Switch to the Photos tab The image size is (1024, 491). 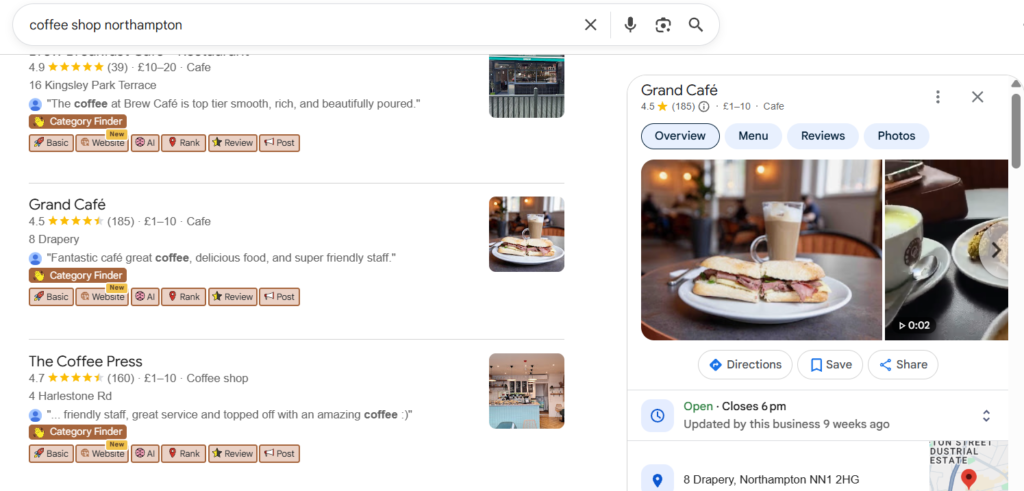[896, 136]
